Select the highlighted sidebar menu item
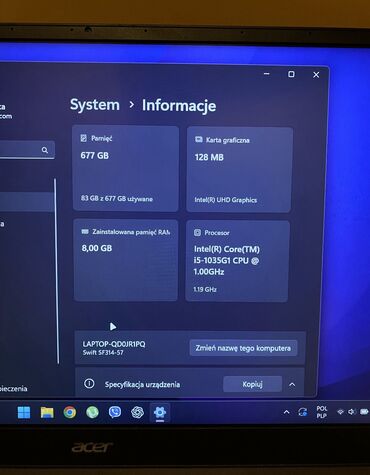This screenshot has width=370, height=475. 27,202
